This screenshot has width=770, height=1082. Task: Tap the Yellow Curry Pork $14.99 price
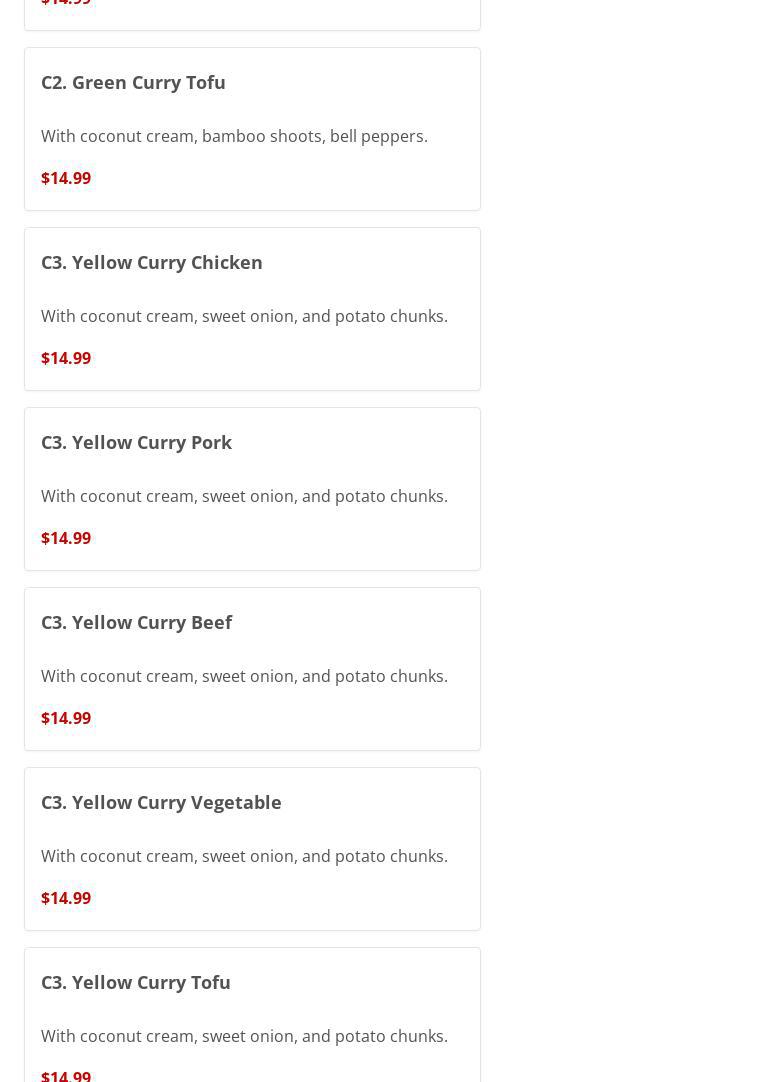(x=66, y=538)
